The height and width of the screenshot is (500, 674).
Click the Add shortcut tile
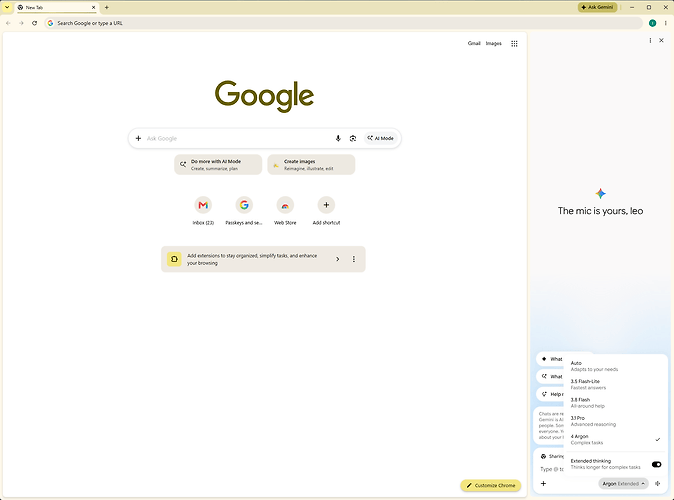326,211
